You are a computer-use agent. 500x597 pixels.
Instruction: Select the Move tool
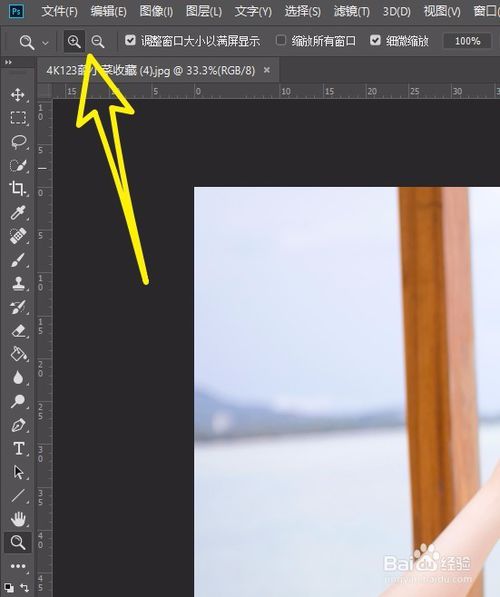(18, 94)
